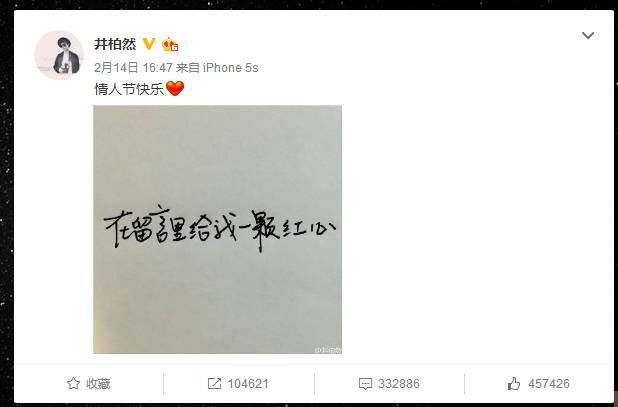Enlarge the handwritten note photo
This screenshot has height=407, width=618.
tap(218, 229)
